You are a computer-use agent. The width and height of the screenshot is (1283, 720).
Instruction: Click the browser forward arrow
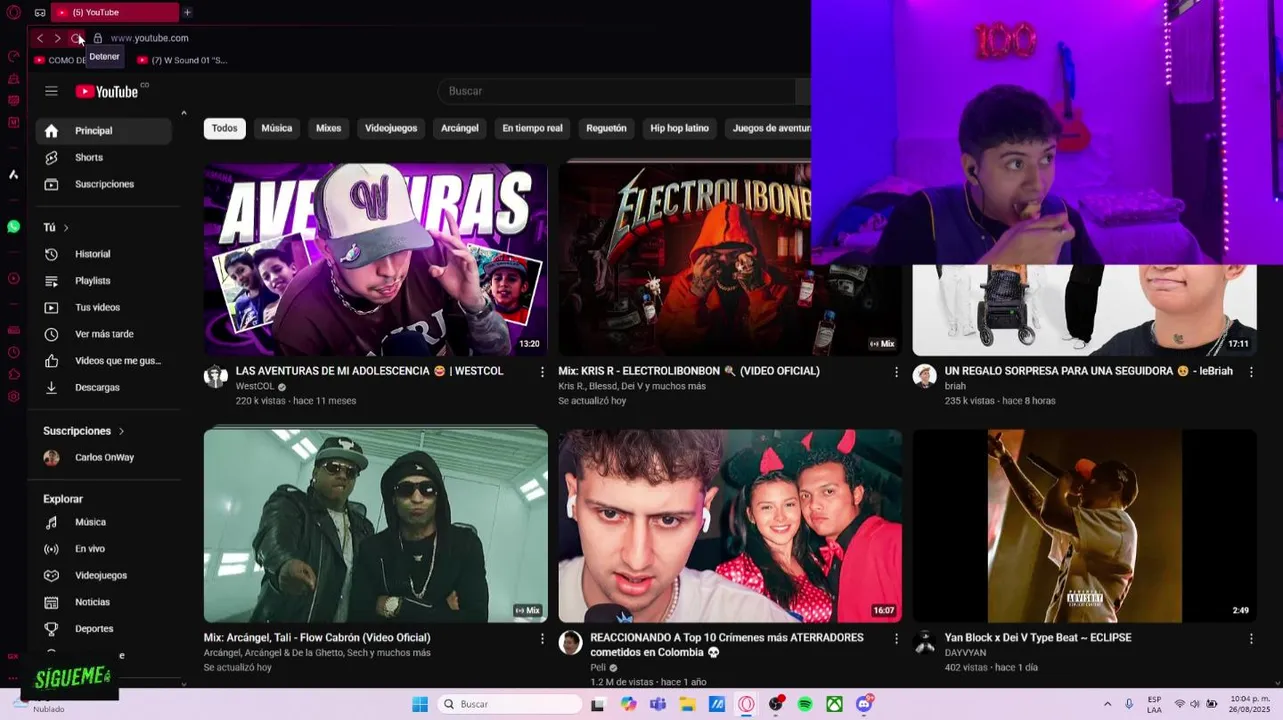[x=57, y=38]
